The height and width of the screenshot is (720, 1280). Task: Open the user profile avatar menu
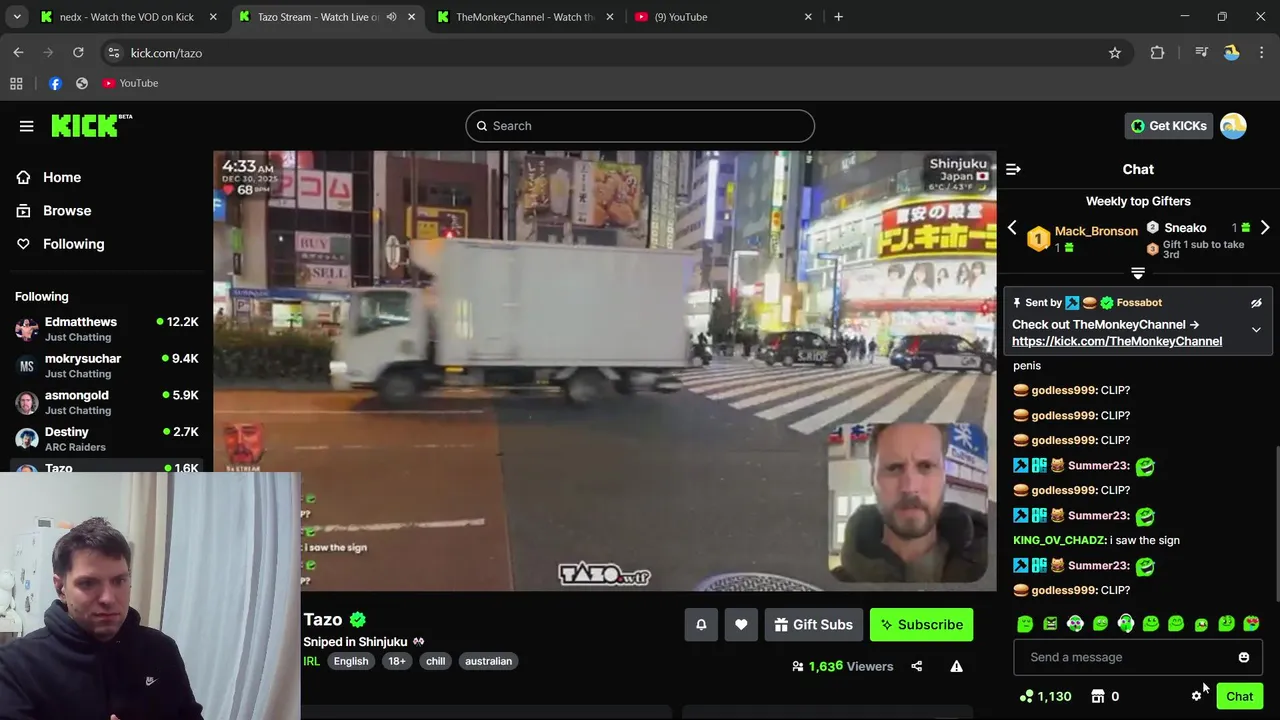pyautogui.click(x=1233, y=126)
